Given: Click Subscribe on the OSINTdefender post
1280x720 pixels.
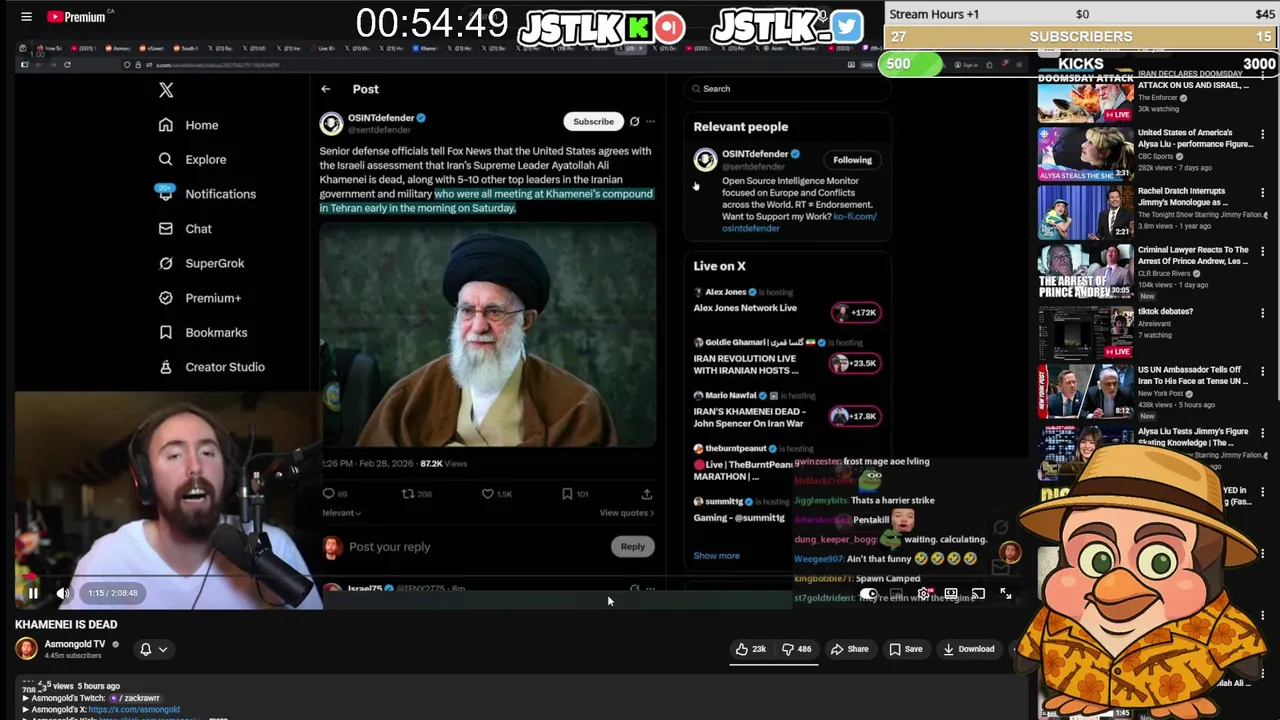Looking at the screenshot, I should (593, 122).
